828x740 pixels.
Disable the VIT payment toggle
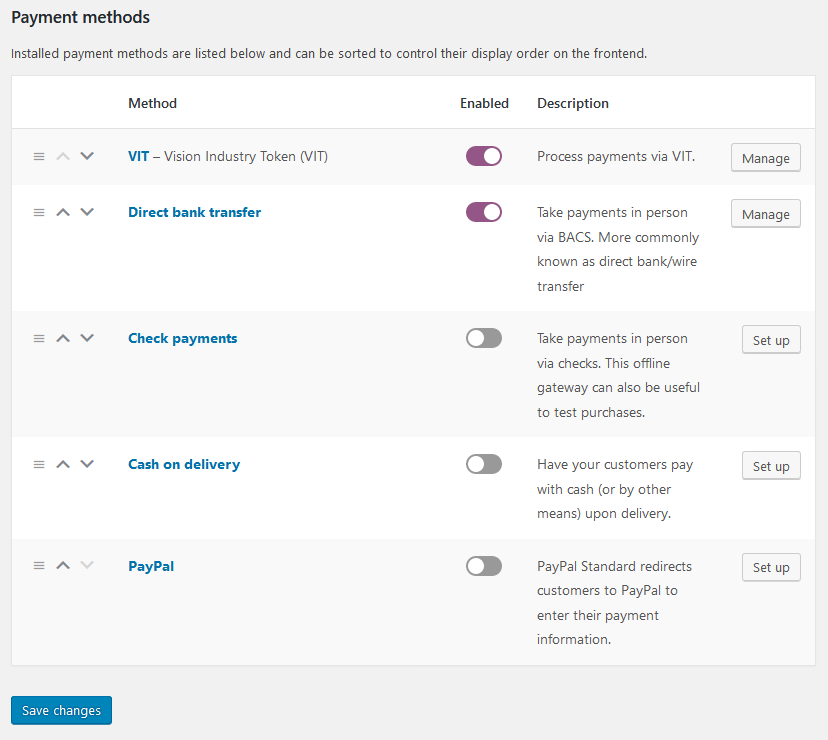pos(484,156)
